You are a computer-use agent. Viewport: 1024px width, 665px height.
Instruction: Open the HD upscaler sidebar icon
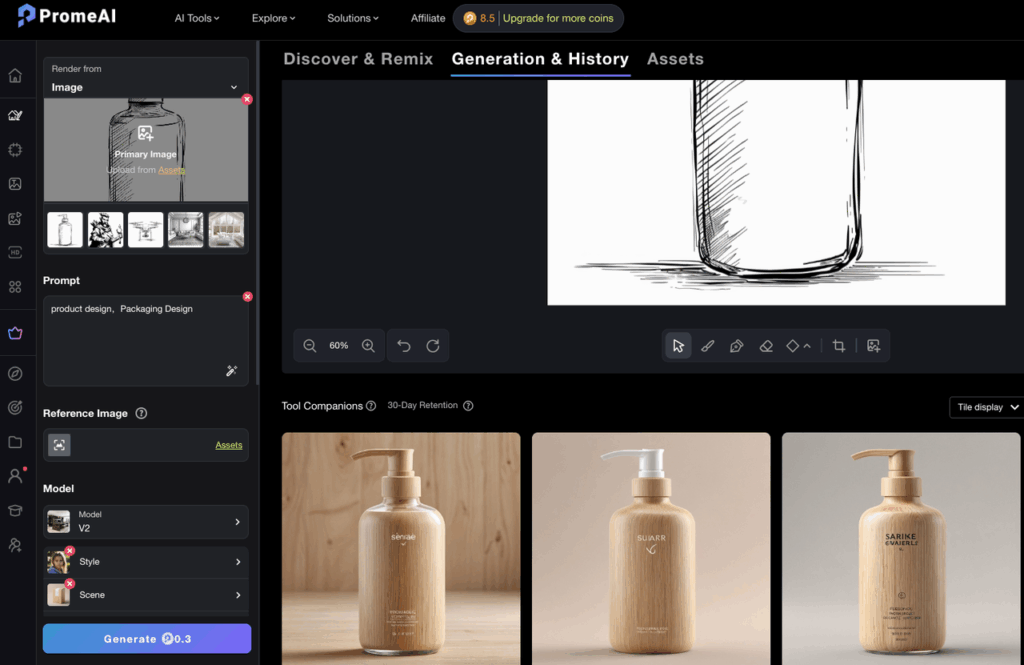[15, 252]
